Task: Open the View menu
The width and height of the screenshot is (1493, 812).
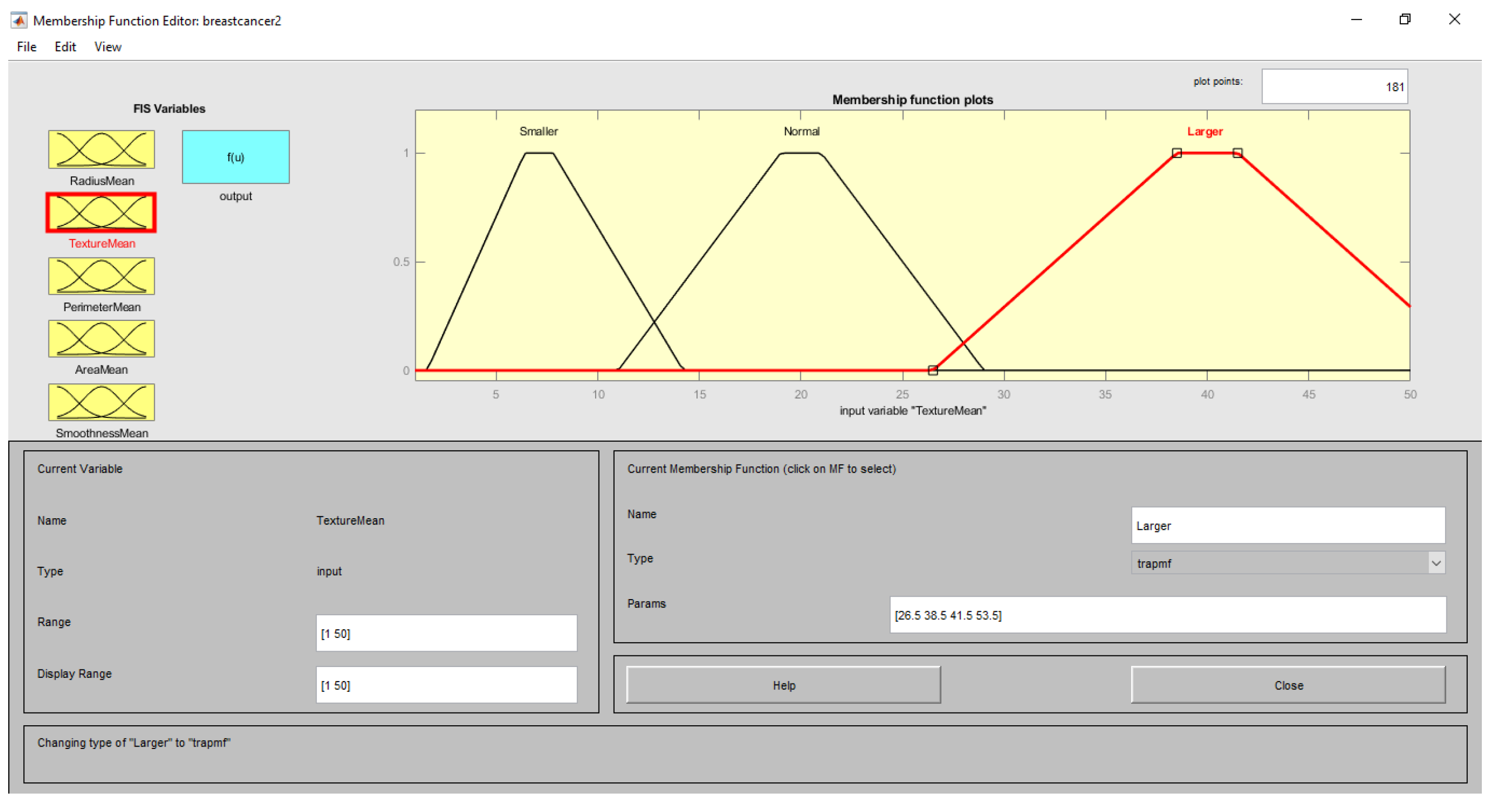Action: [x=108, y=47]
